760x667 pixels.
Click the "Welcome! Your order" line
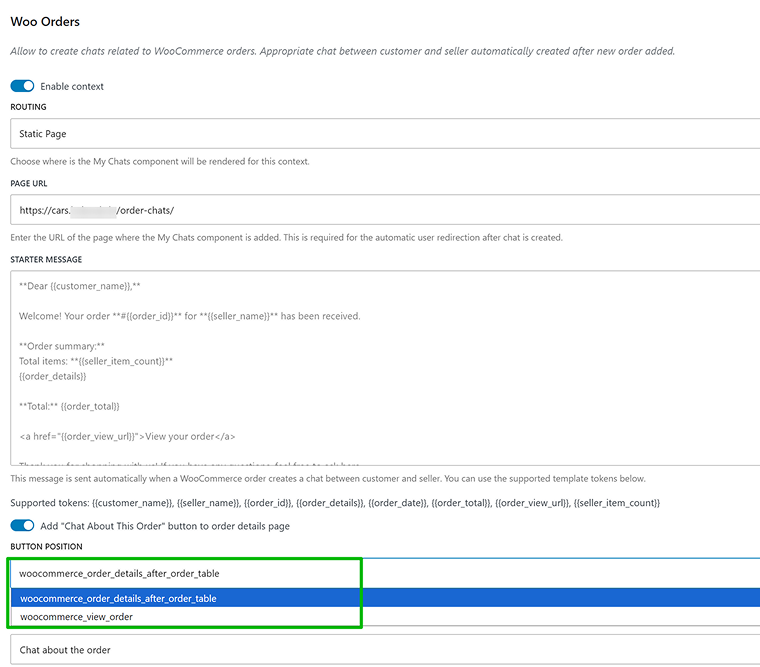(190, 316)
